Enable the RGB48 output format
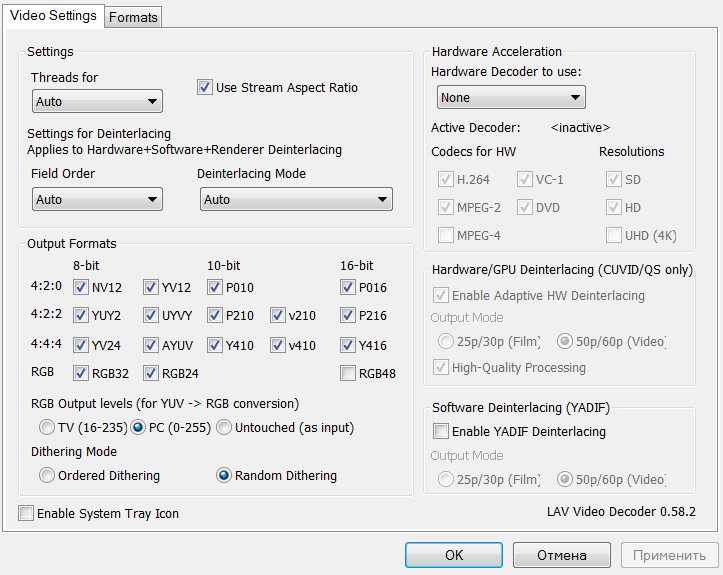The image size is (723, 575). point(348,374)
